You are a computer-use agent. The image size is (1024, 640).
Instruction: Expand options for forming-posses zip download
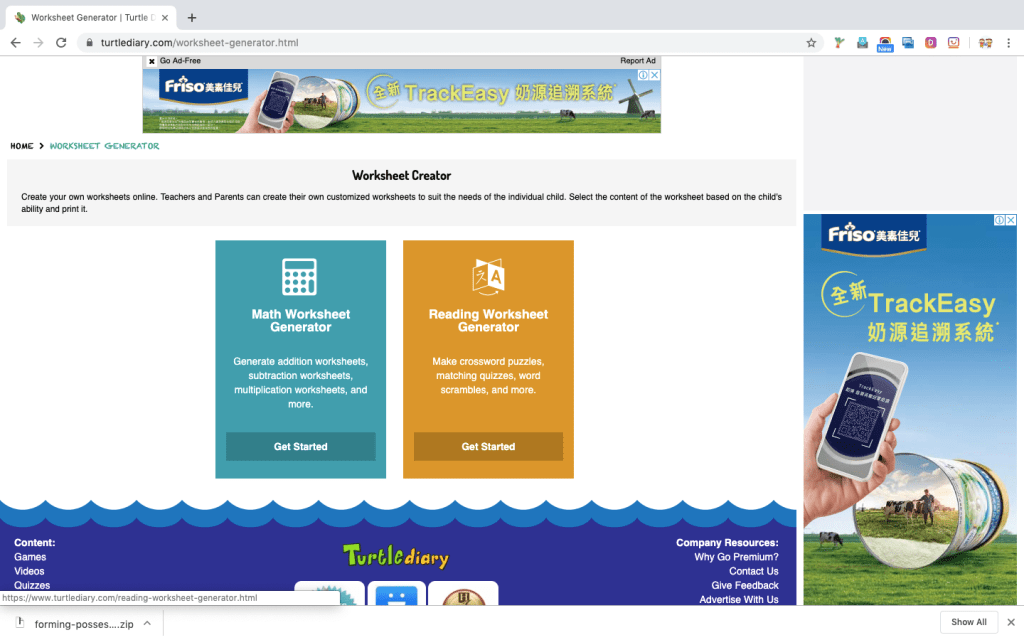(147, 623)
